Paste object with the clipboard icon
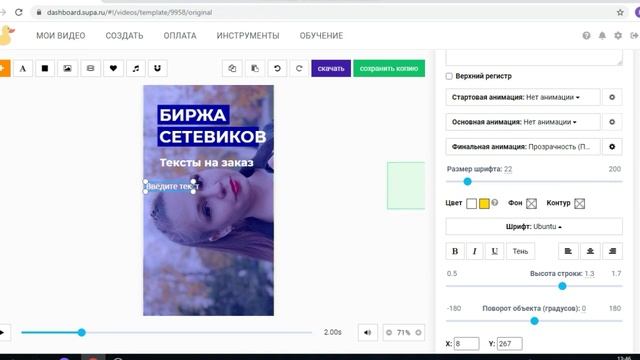Screen dimensions: 640x360 pyautogui.click(x=255, y=69)
